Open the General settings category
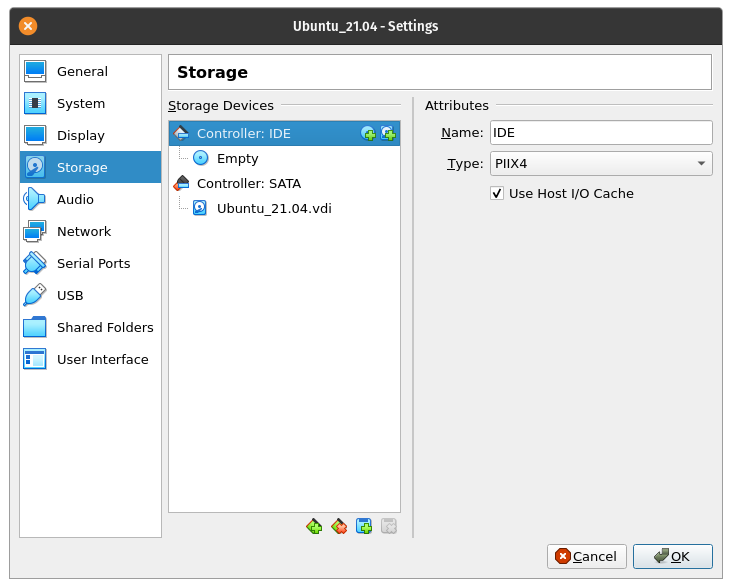Viewport: 732px width, 588px height. pos(82,71)
